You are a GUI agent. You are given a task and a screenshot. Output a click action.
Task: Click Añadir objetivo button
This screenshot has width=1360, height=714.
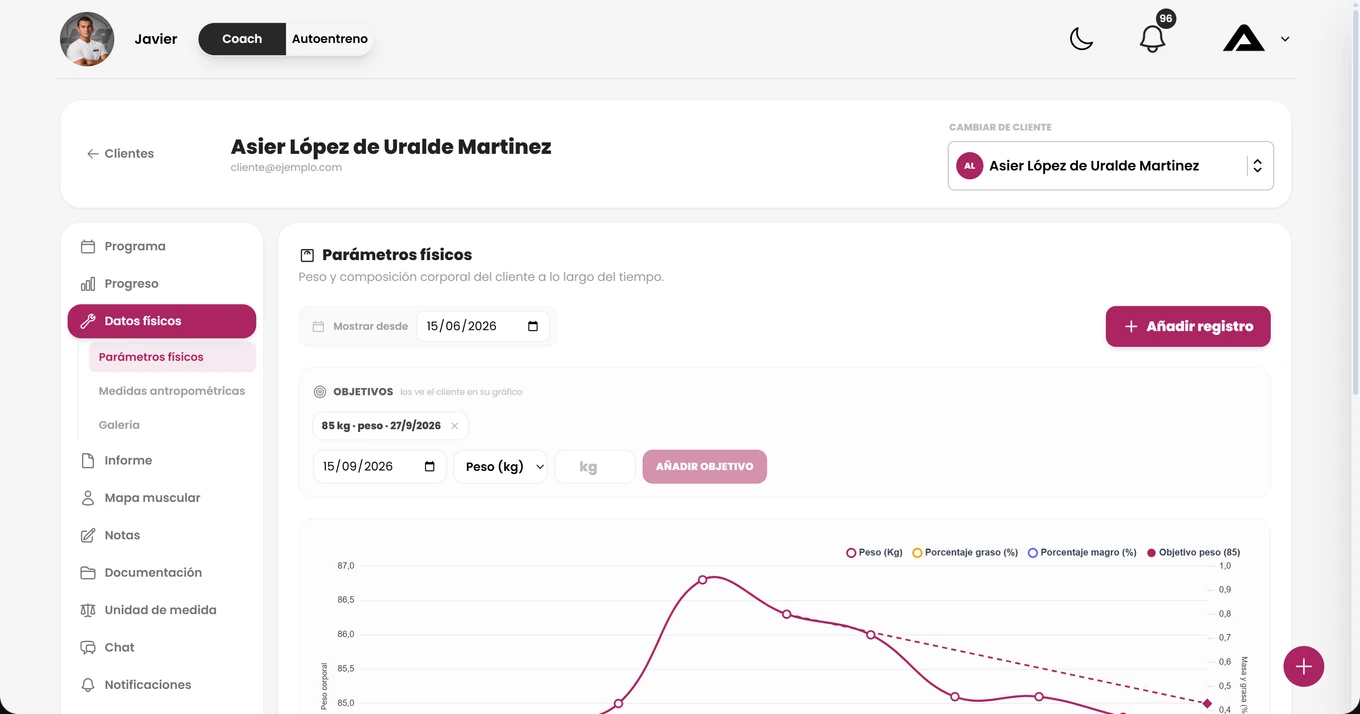point(705,467)
